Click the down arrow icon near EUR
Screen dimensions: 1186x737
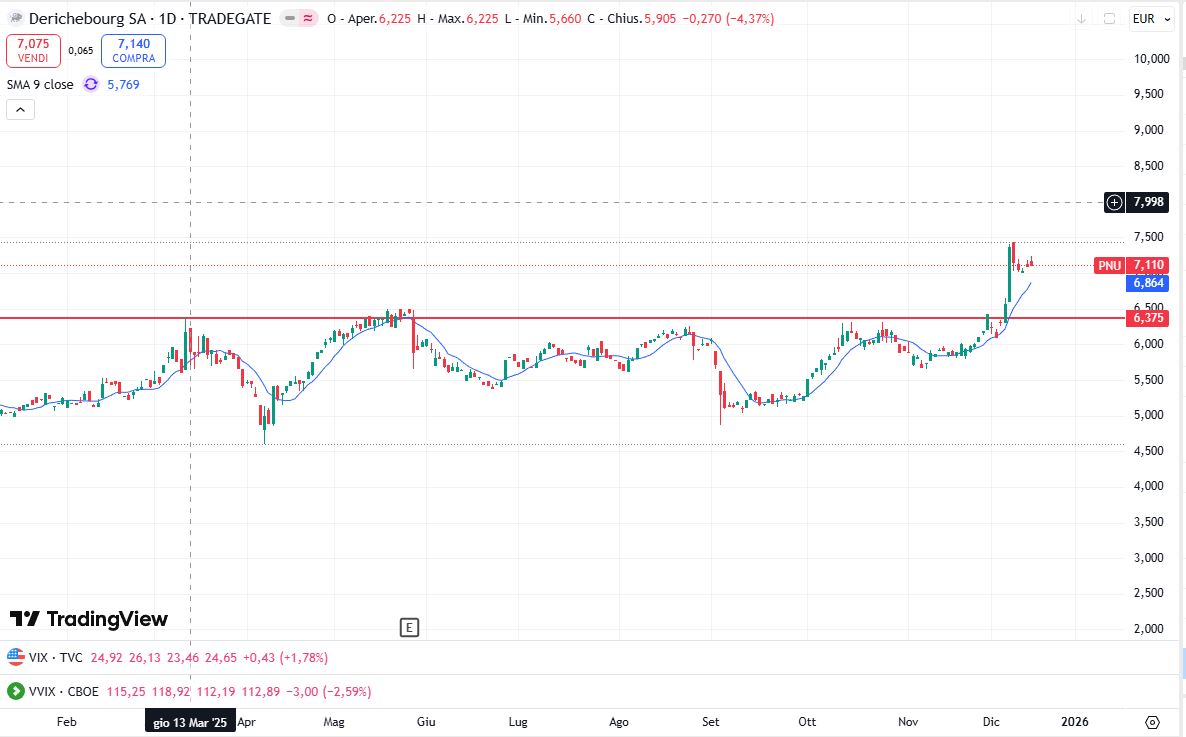point(1081,19)
